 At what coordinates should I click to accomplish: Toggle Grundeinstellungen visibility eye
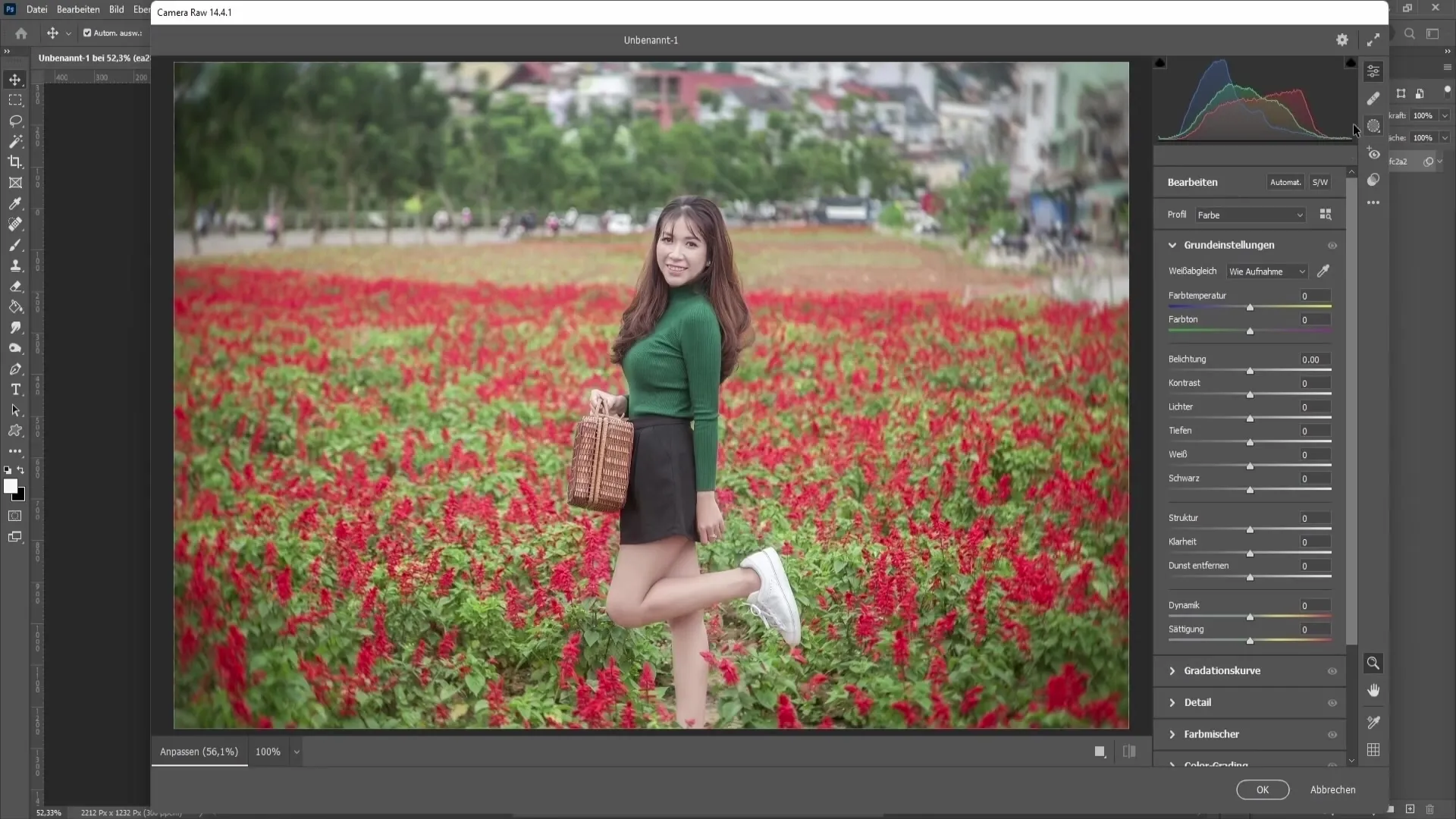[x=1332, y=246]
